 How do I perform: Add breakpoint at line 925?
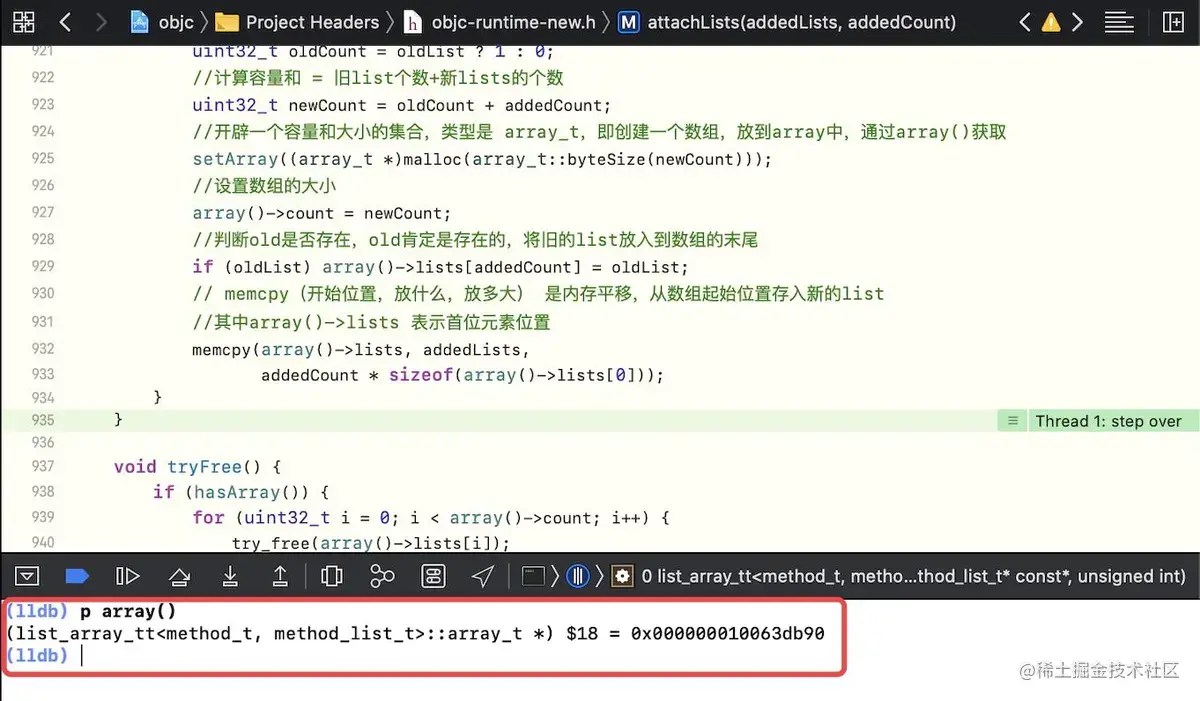pyautogui.click(x=43, y=158)
